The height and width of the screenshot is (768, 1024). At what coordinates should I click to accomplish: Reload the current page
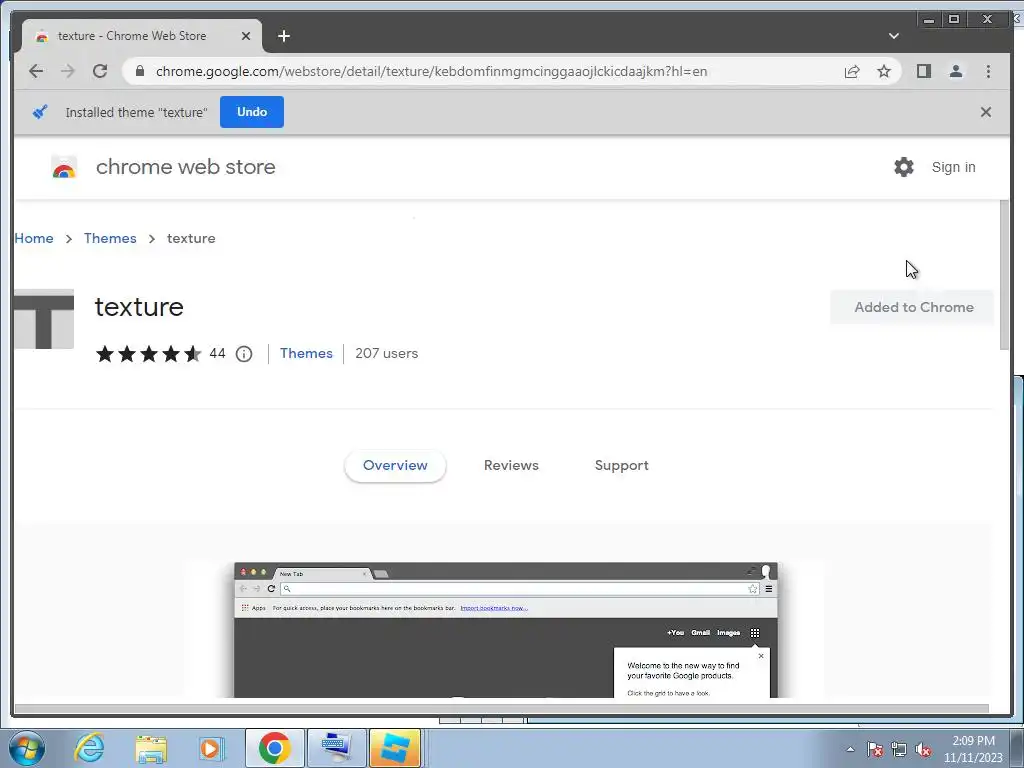coord(100,71)
